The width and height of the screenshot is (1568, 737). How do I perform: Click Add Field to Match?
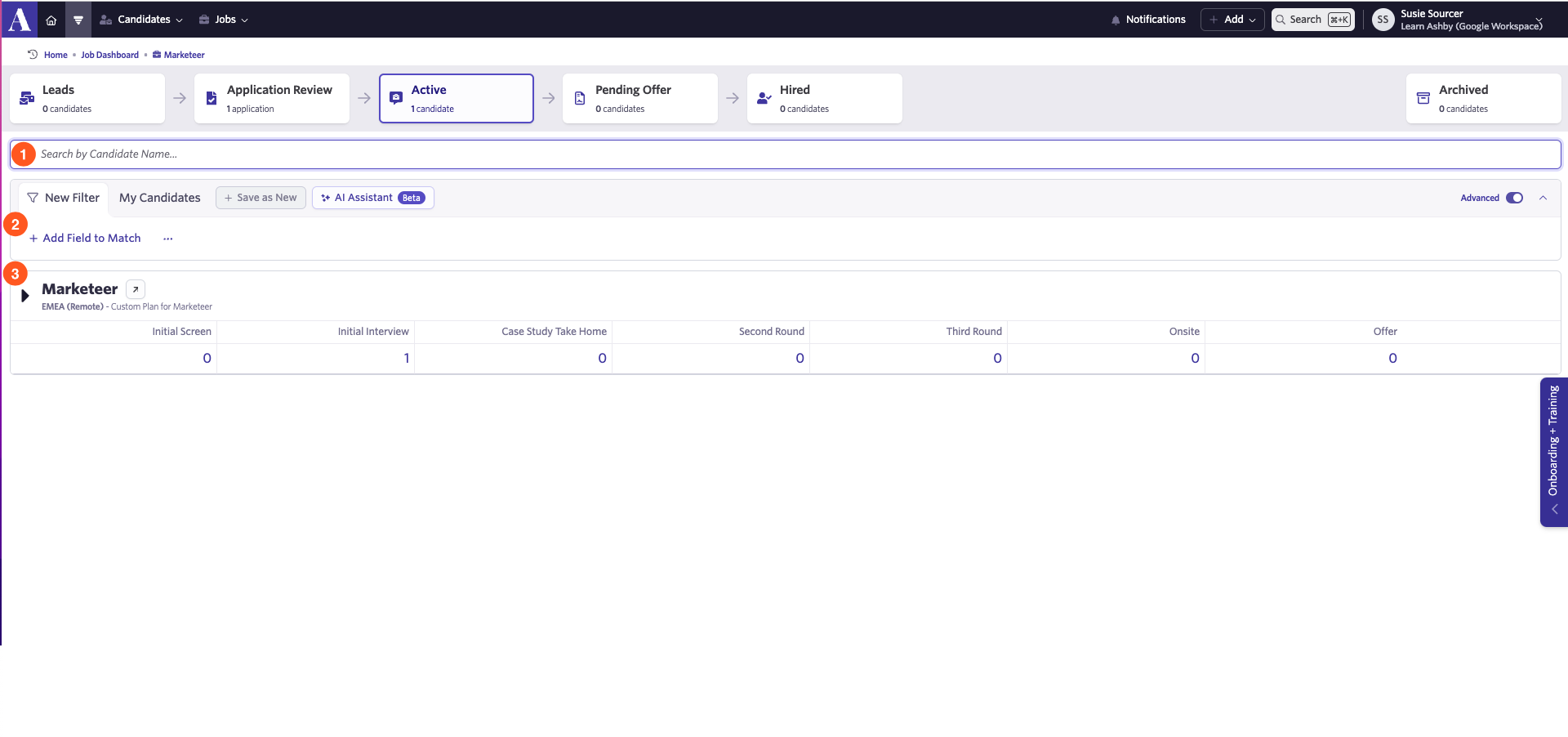[85, 239]
